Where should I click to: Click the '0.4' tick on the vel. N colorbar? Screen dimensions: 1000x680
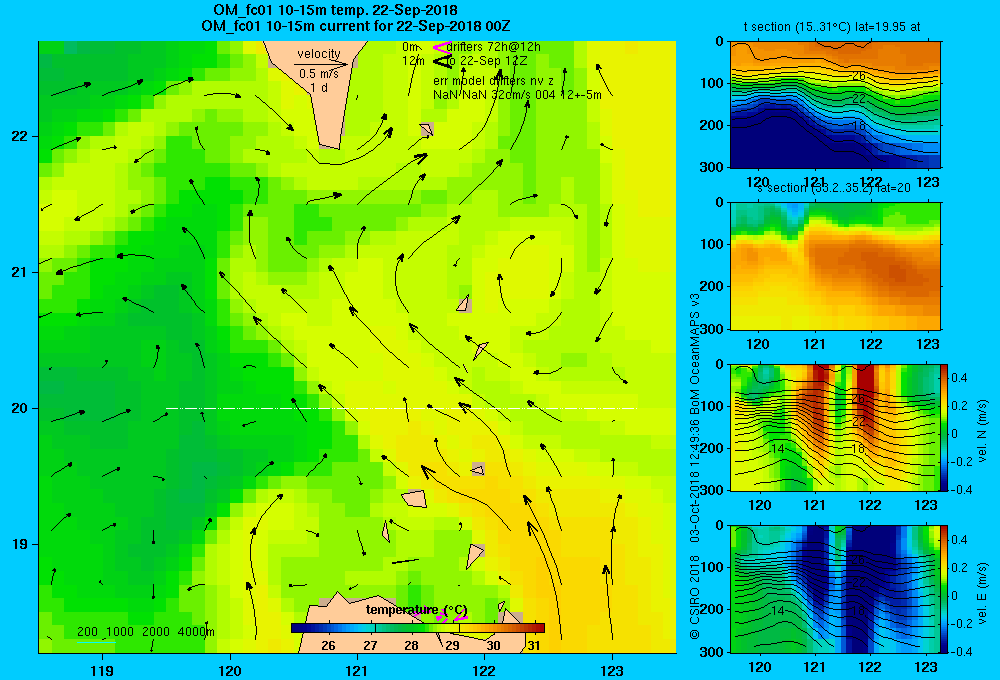959,378
